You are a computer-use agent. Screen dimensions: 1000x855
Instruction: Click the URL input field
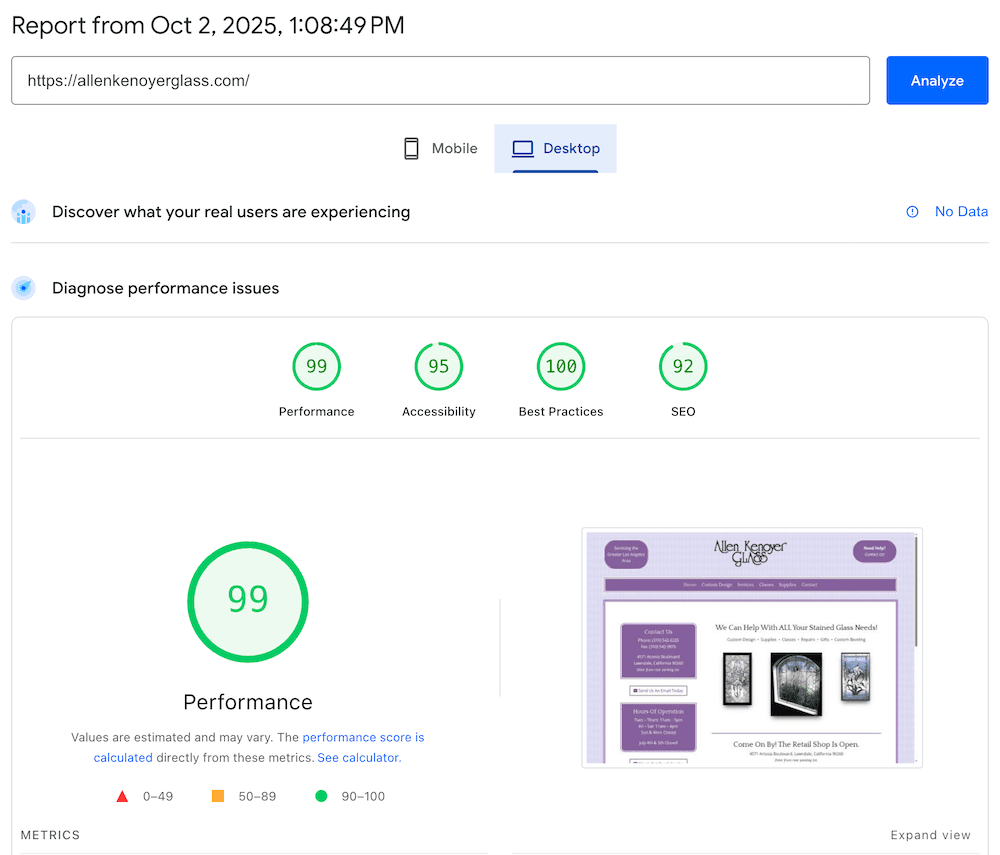click(x=440, y=81)
